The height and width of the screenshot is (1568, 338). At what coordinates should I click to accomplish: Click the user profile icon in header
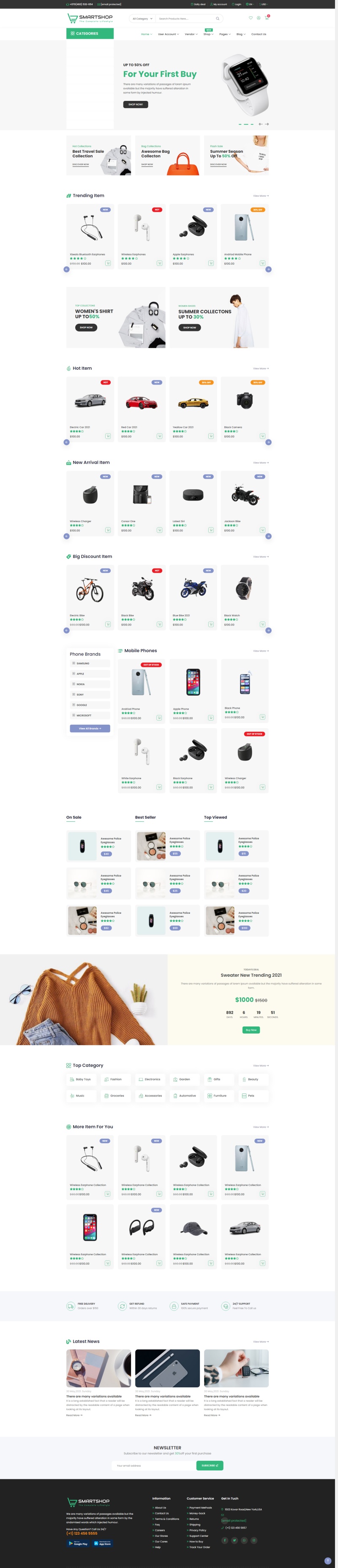coord(258,18)
